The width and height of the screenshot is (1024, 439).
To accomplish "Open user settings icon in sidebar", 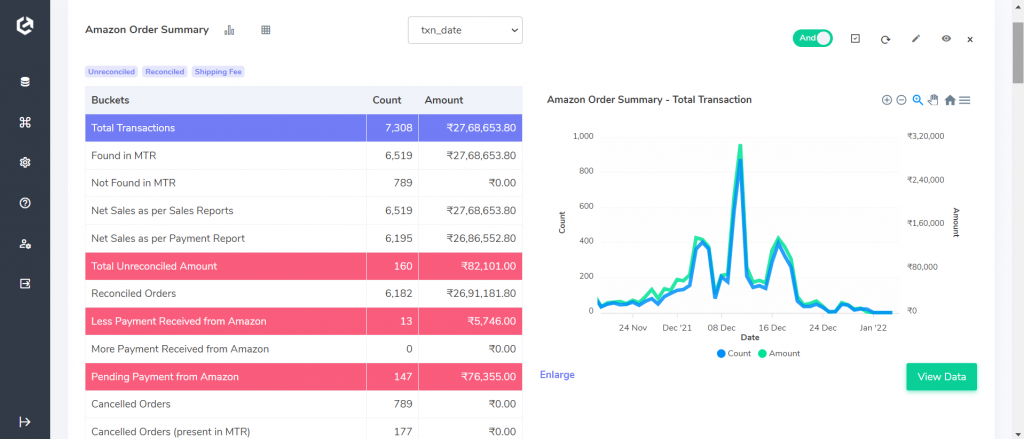I will point(25,244).
